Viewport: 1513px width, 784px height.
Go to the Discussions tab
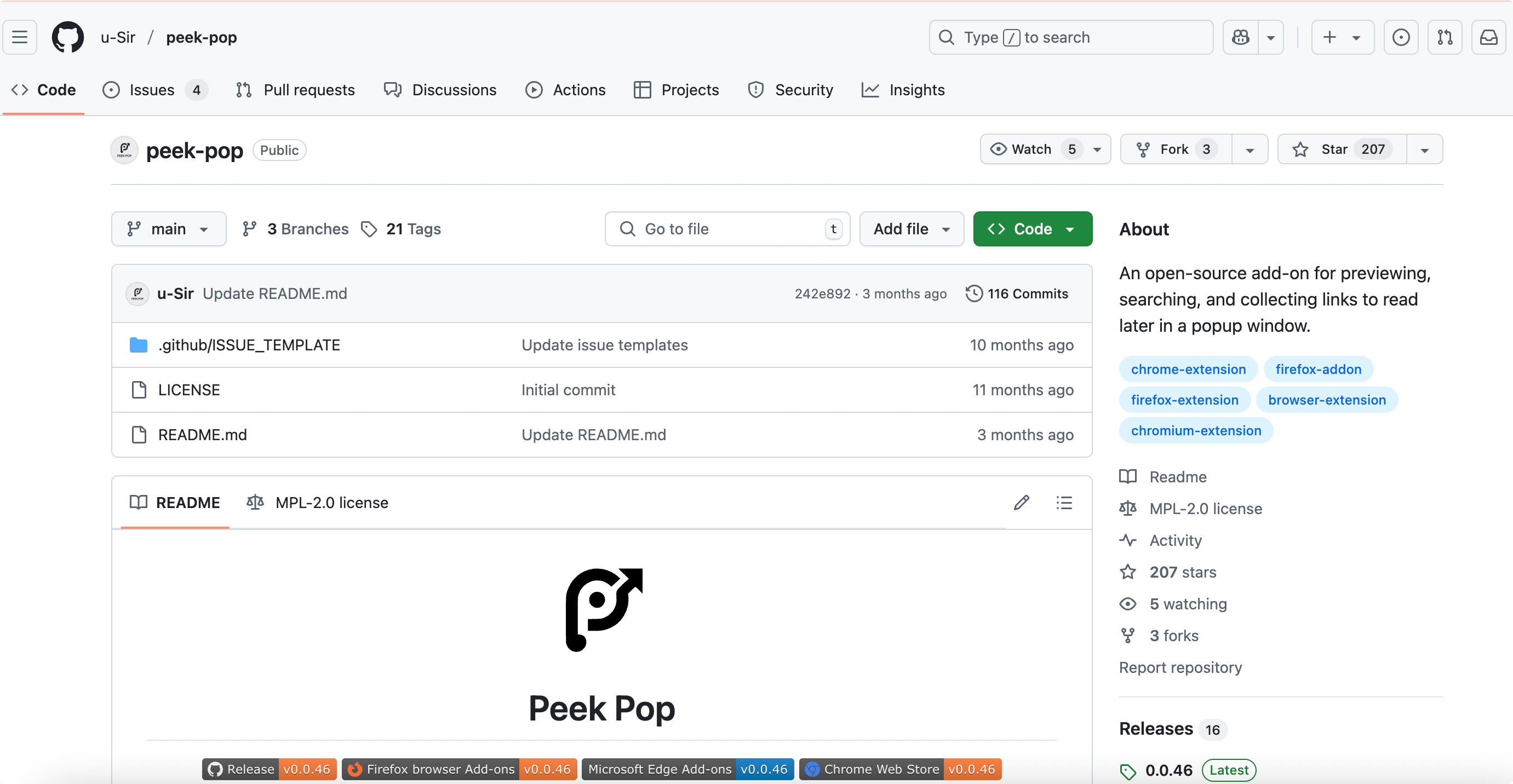coord(440,90)
